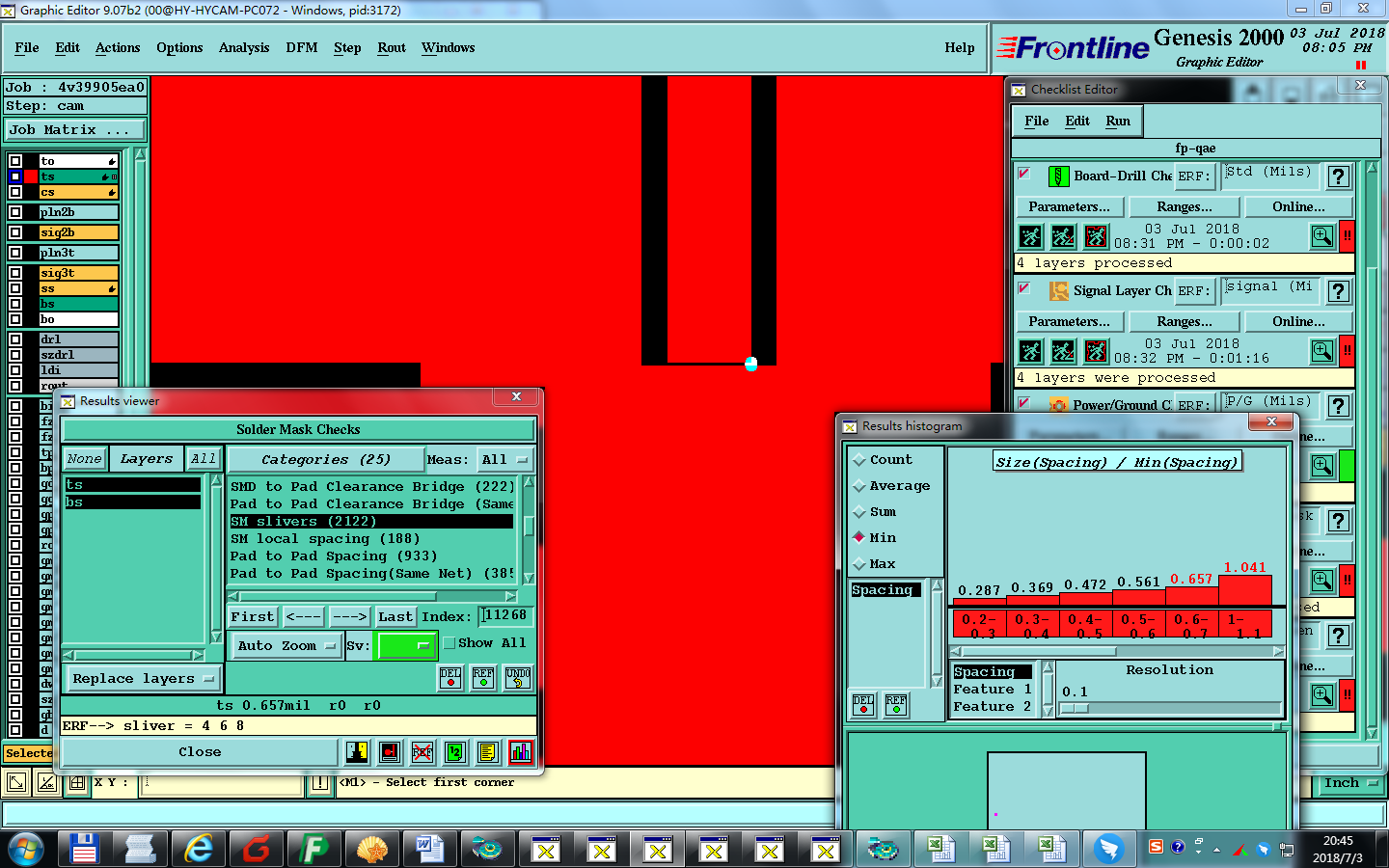The image size is (1389, 868).
Task: Click the DEL icon in Results histogram
Action: click(863, 705)
